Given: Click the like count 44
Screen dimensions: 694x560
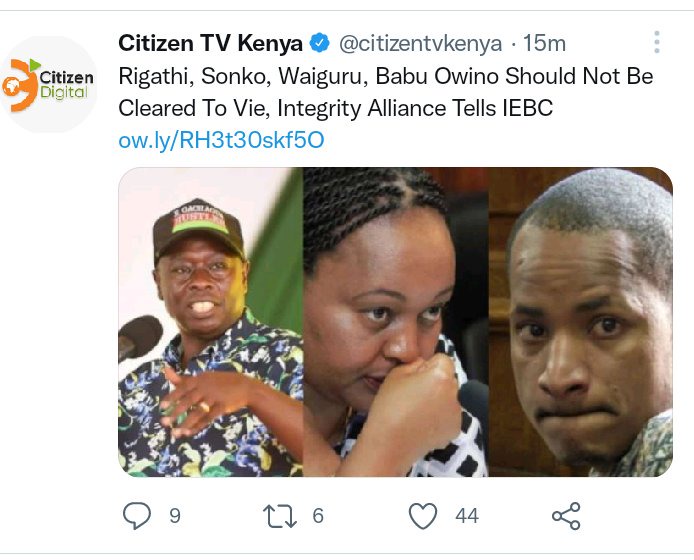Looking at the screenshot, I should (467, 516).
